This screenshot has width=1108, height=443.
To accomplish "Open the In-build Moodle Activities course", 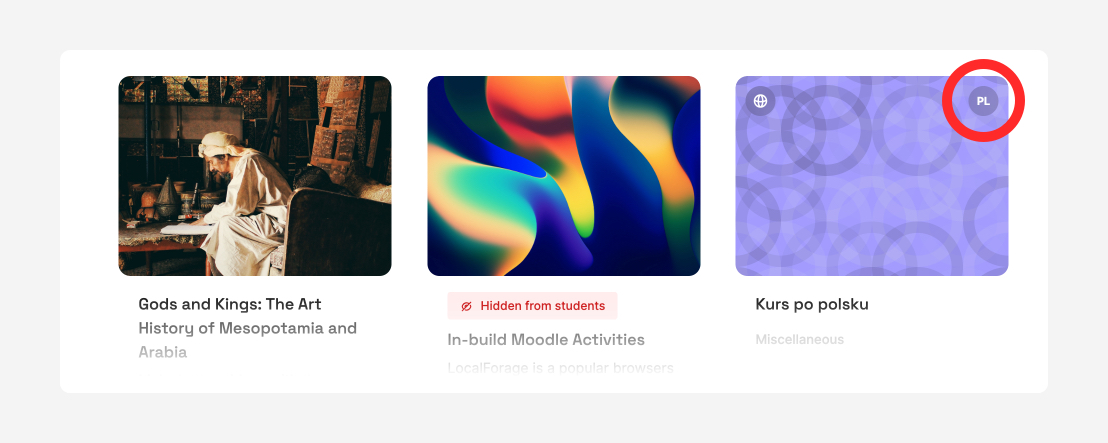I will 546,340.
